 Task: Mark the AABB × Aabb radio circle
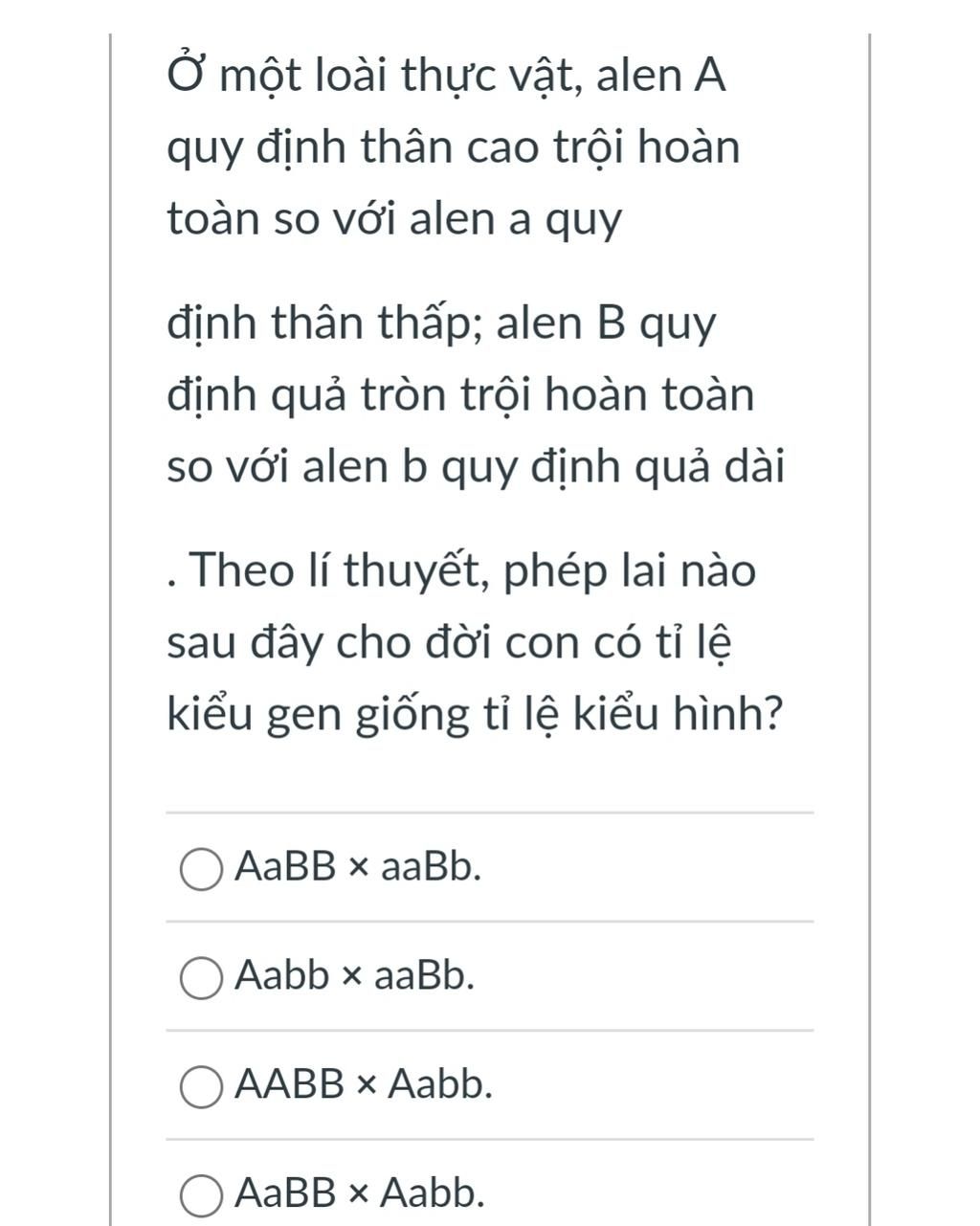[x=202, y=1085]
